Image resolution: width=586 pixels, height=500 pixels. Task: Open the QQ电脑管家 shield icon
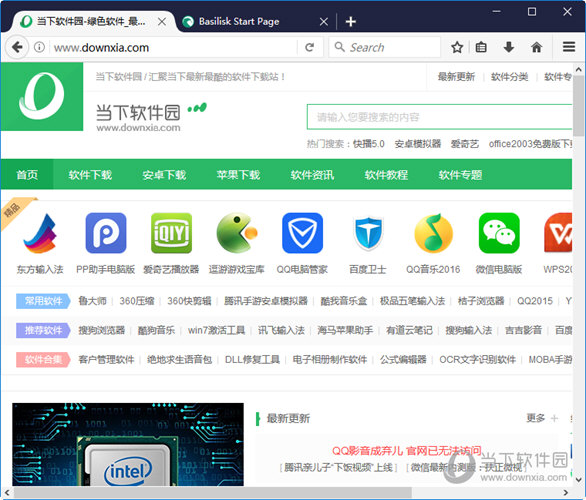(302, 233)
